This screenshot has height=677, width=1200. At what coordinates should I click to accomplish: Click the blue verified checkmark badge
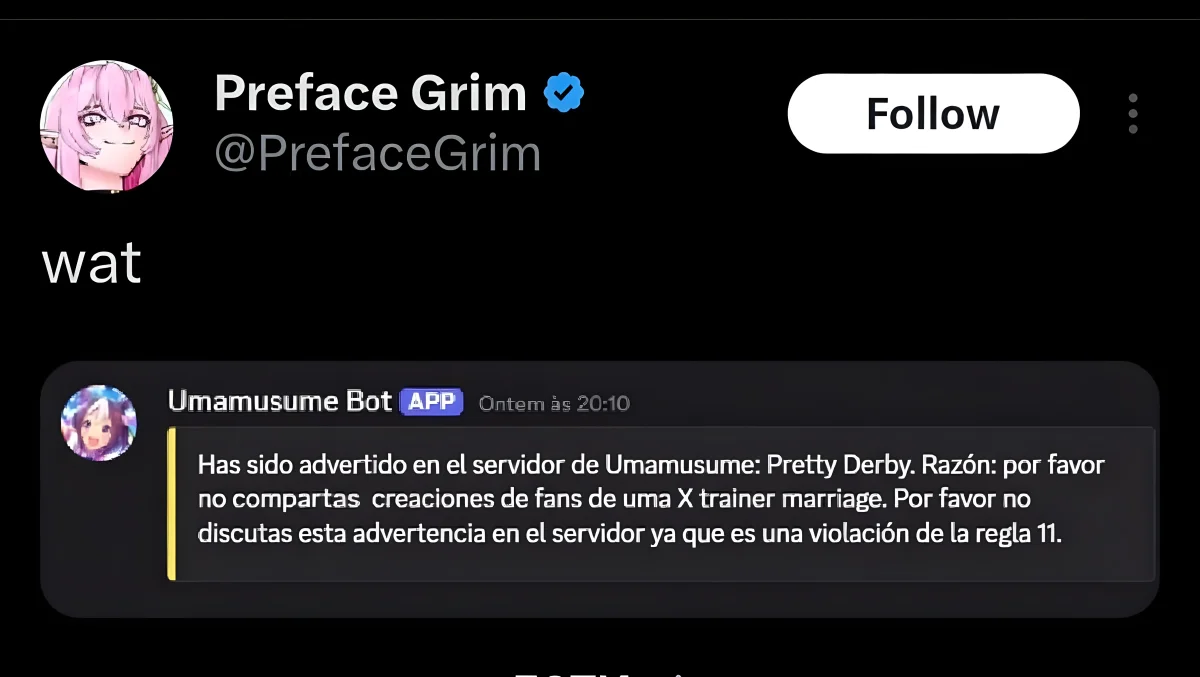[564, 94]
